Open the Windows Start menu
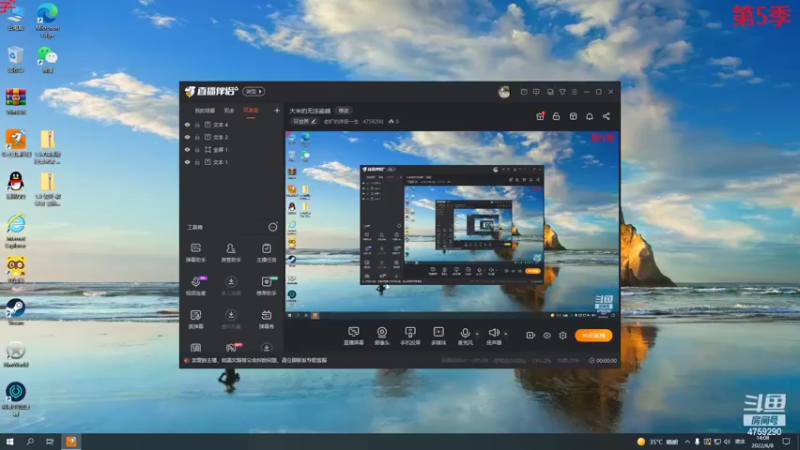 point(10,441)
